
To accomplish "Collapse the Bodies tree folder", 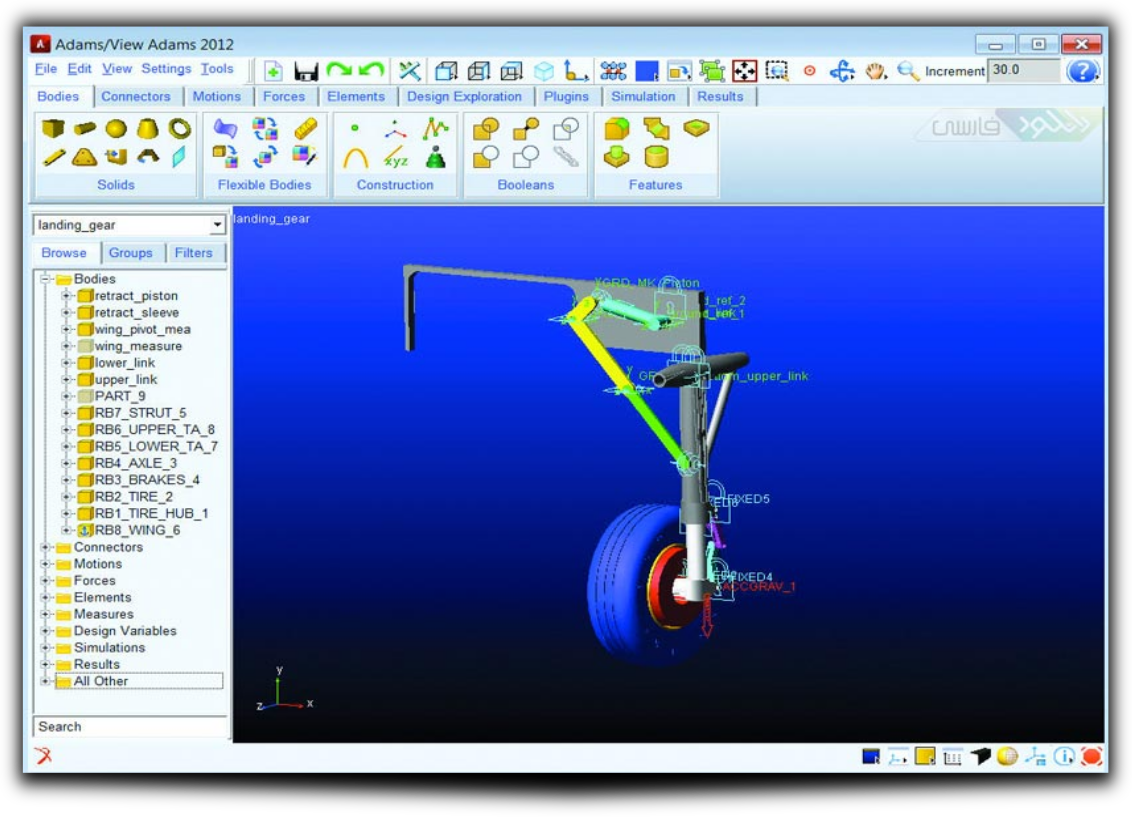I will (x=45, y=279).
